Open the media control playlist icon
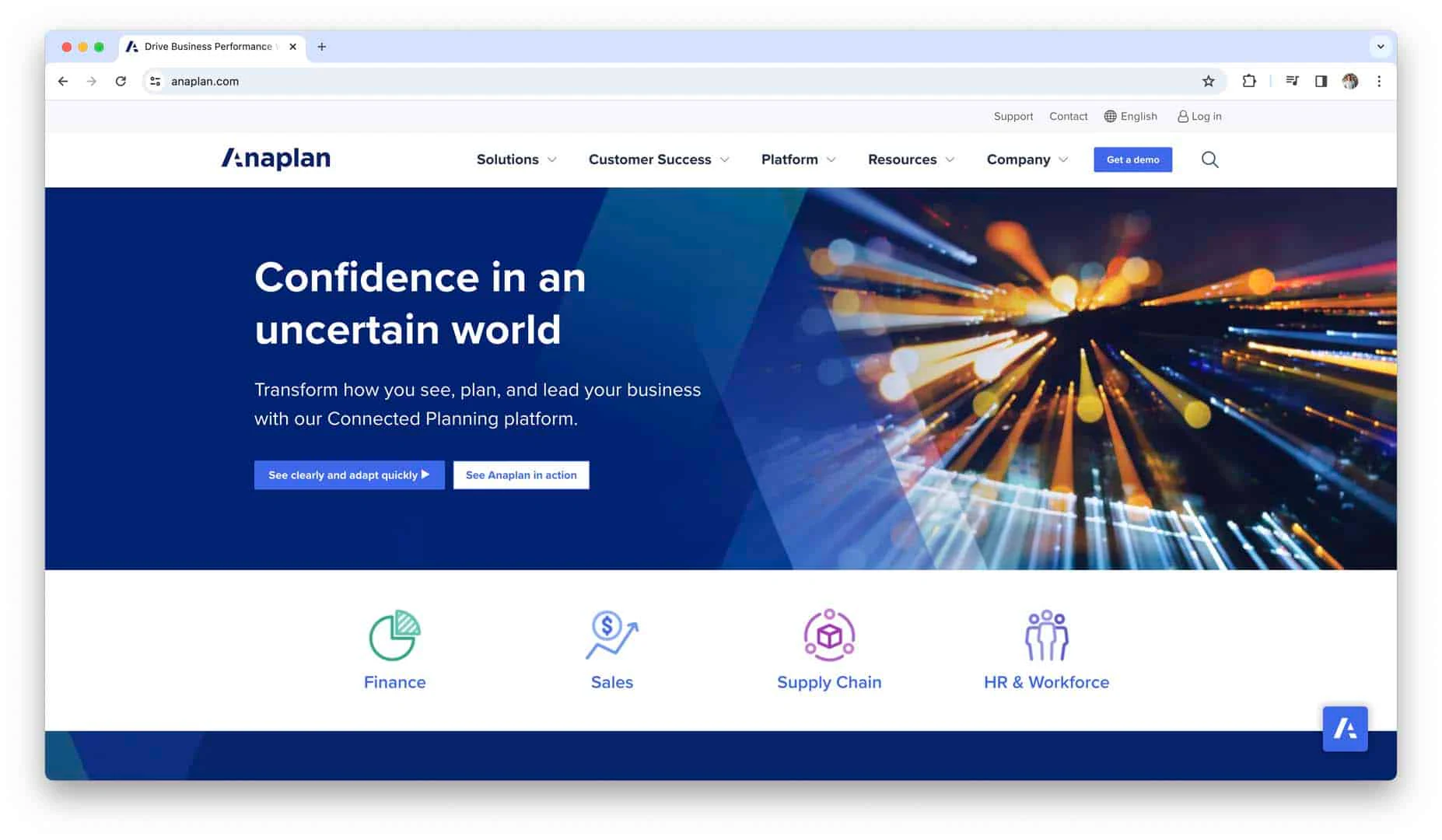The image size is (1442, 840). [1292, 81]
